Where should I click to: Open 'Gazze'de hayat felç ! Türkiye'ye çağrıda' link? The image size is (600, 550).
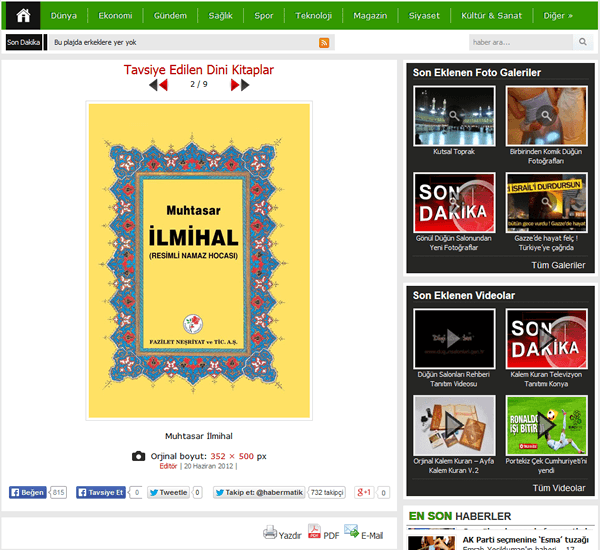tap(546, 243)
